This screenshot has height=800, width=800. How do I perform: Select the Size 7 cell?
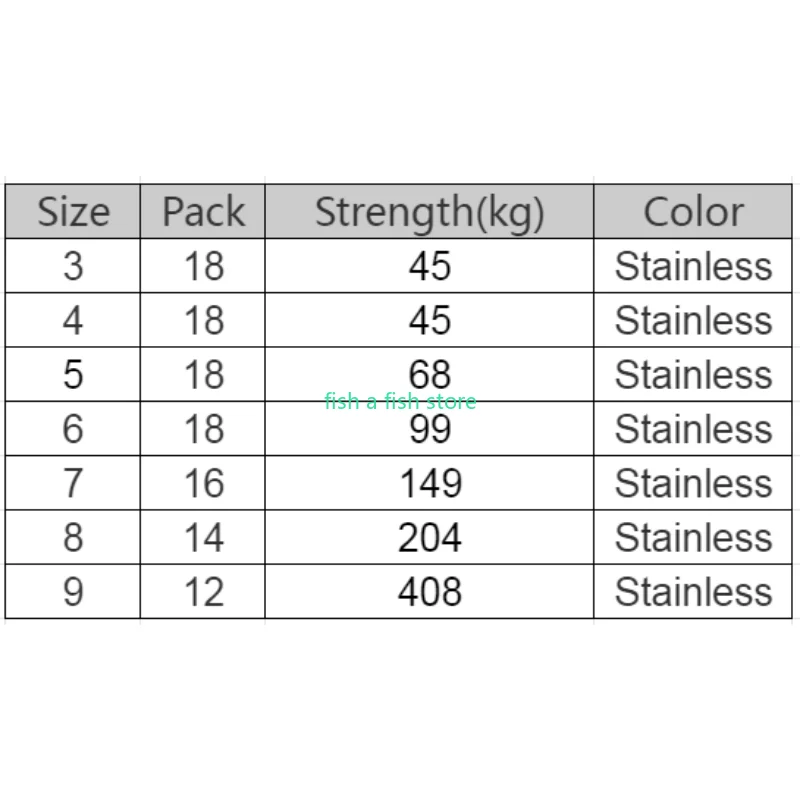73,483
